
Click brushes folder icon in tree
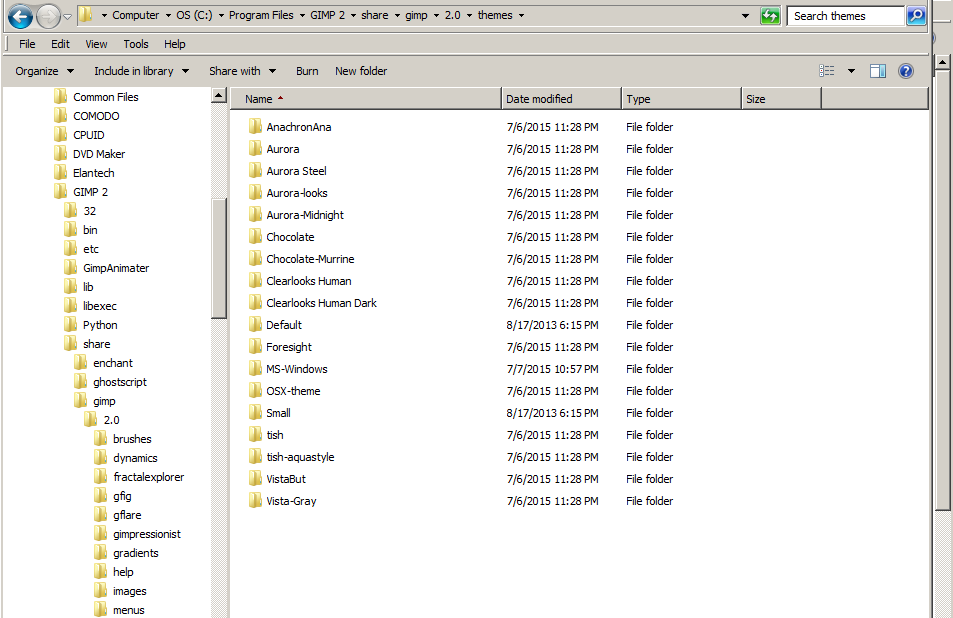(100, 439)
